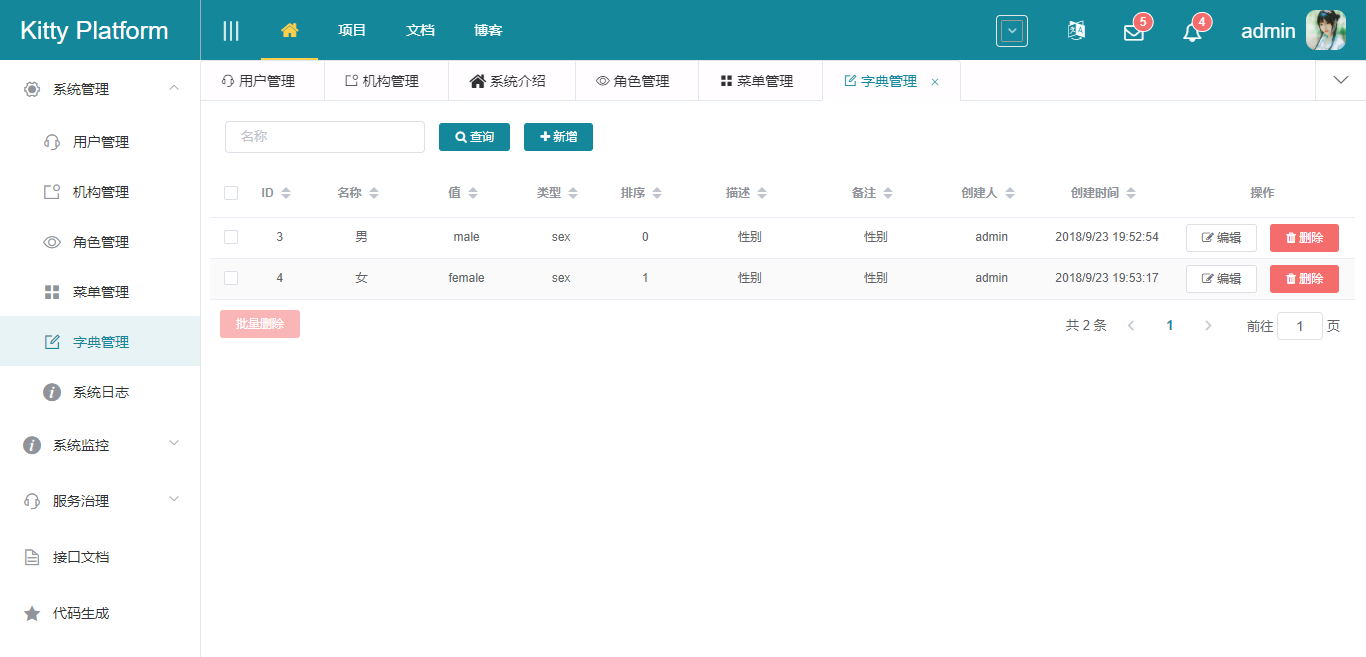The height and width of the screenshot is (657, 1366).
Task: Tick the checkbox for row ID 4
Action: (231, 278)
